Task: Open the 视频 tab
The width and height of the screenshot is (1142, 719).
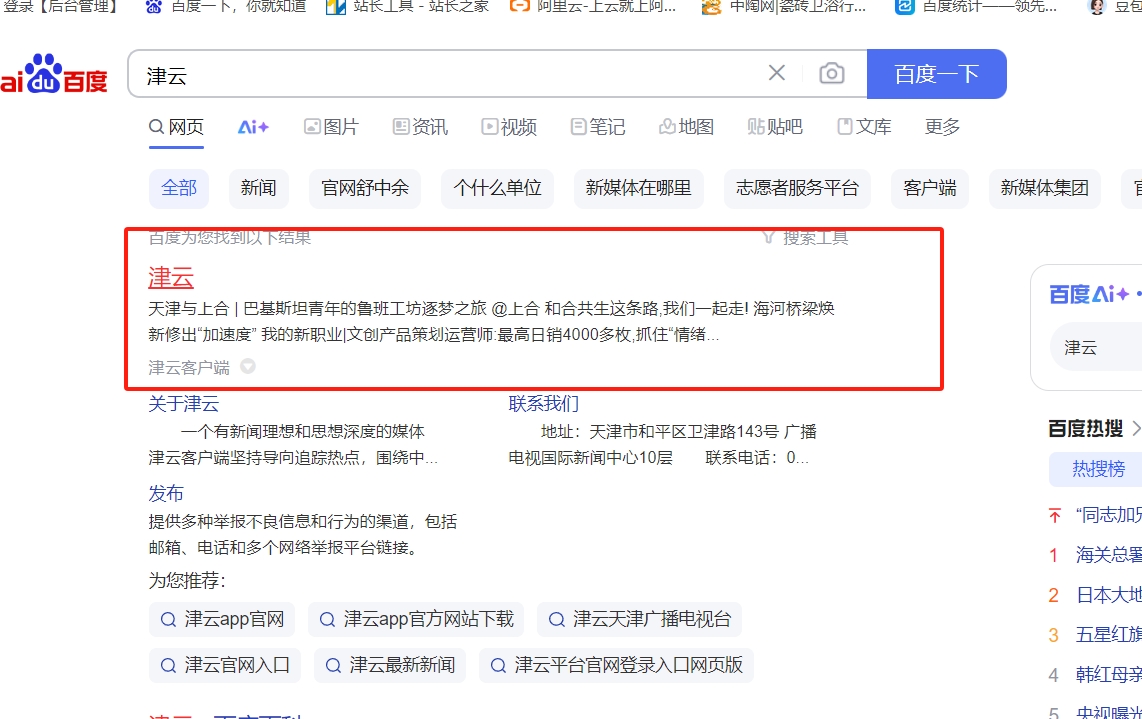Action: (509, 127)
